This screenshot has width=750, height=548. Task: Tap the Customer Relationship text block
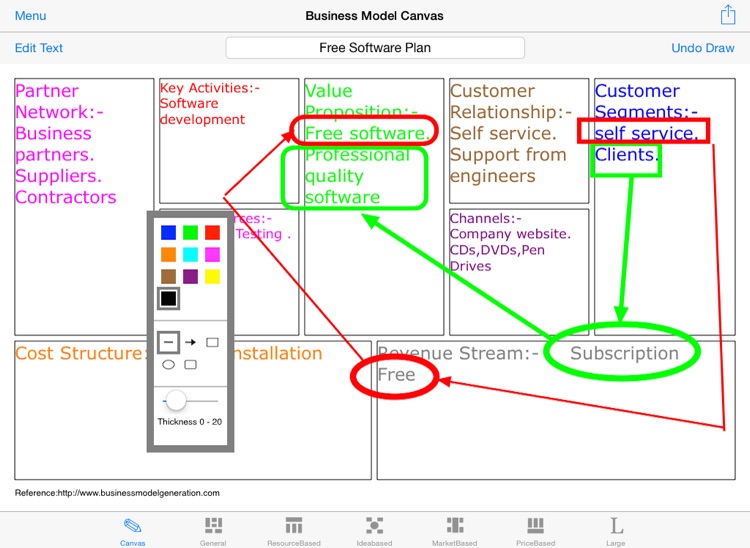pyautogui.click(x=511, y=133)
